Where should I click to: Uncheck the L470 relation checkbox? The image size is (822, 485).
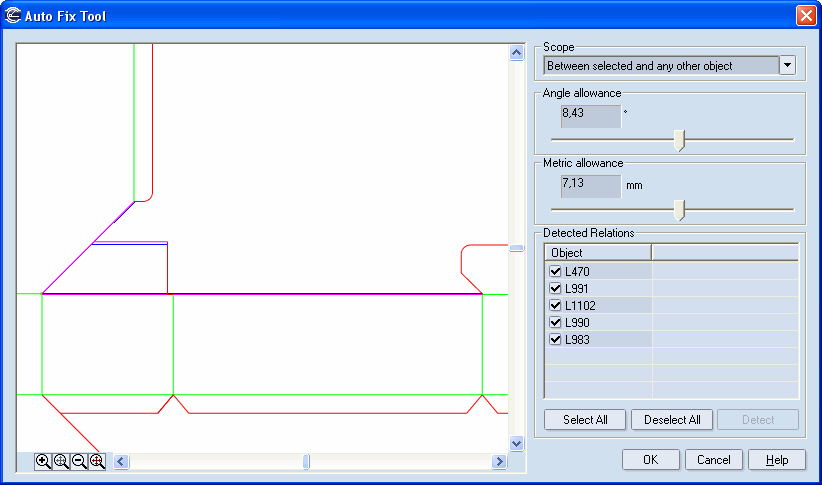[556, 272]
